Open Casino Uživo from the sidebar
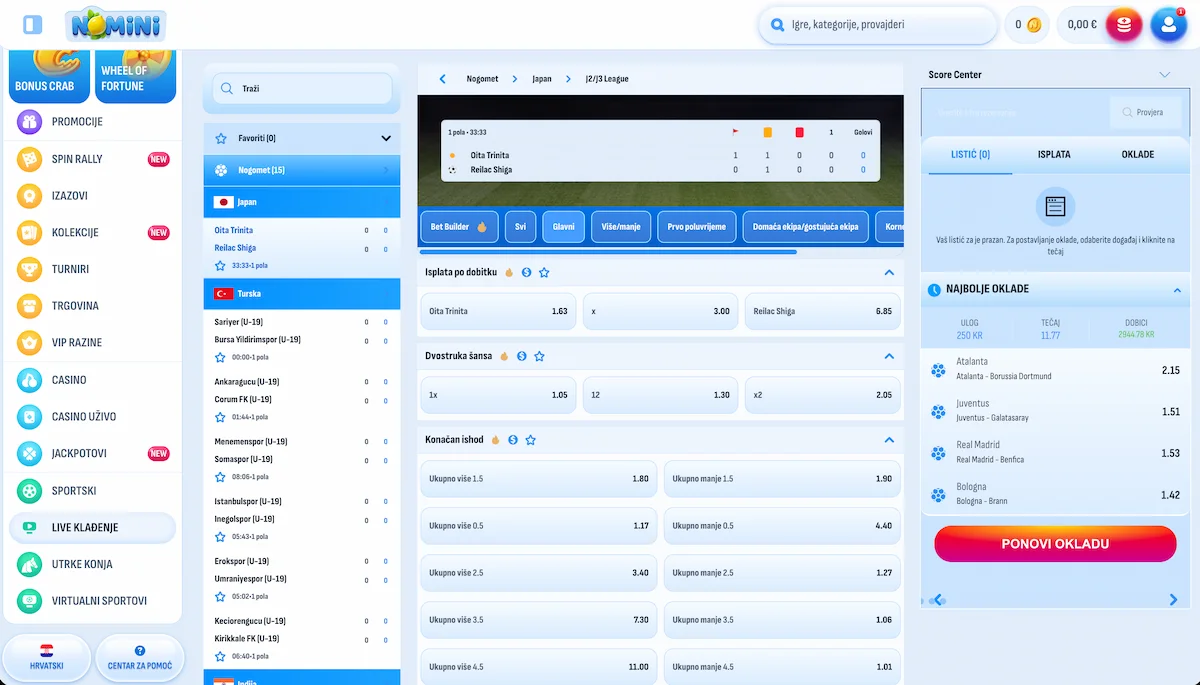 point(84,416)
